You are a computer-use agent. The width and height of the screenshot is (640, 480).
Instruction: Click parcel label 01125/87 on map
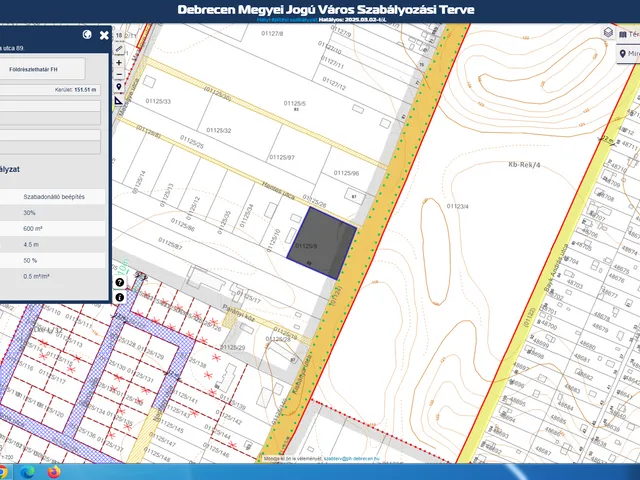pos(170,244)
